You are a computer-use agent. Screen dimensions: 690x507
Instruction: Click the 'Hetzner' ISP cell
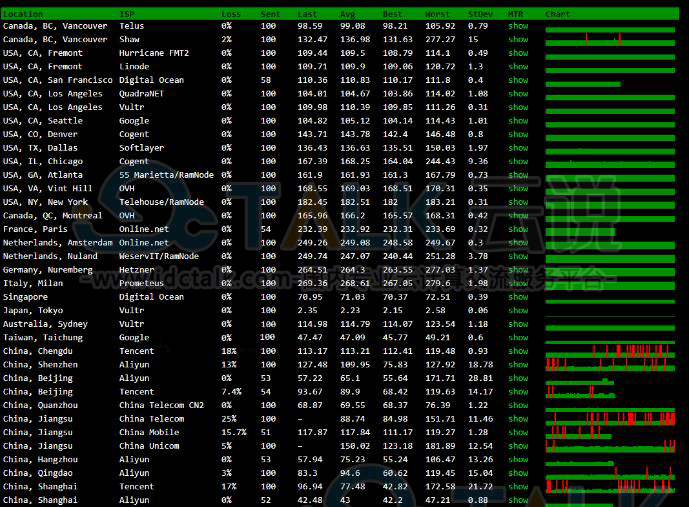(137, 270)
